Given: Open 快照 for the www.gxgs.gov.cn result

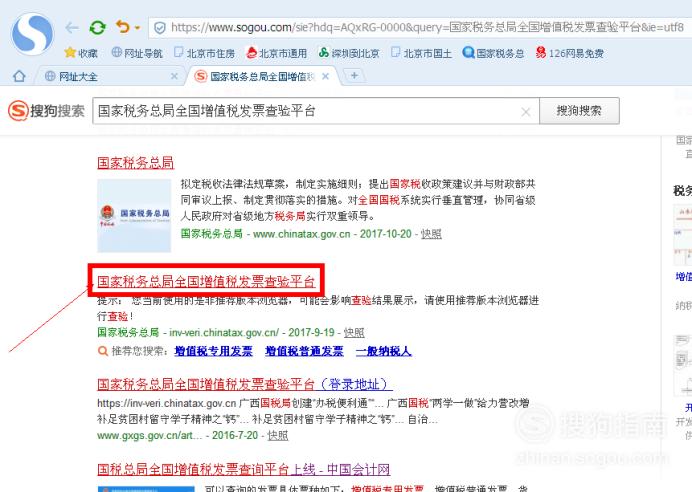Looking at the screenshot, I should click(x=278, y=436).
